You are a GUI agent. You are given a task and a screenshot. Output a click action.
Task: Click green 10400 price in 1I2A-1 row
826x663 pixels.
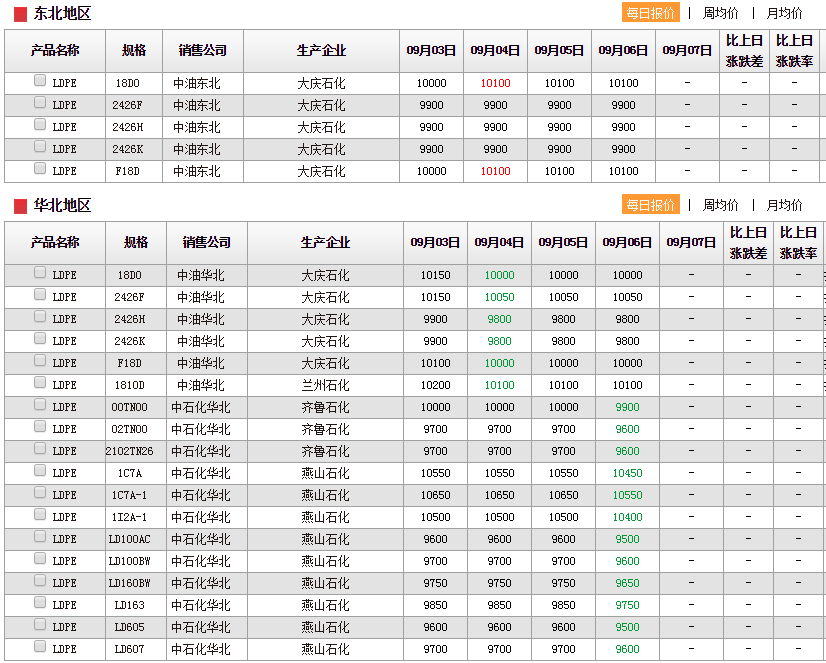coord(627,517)
